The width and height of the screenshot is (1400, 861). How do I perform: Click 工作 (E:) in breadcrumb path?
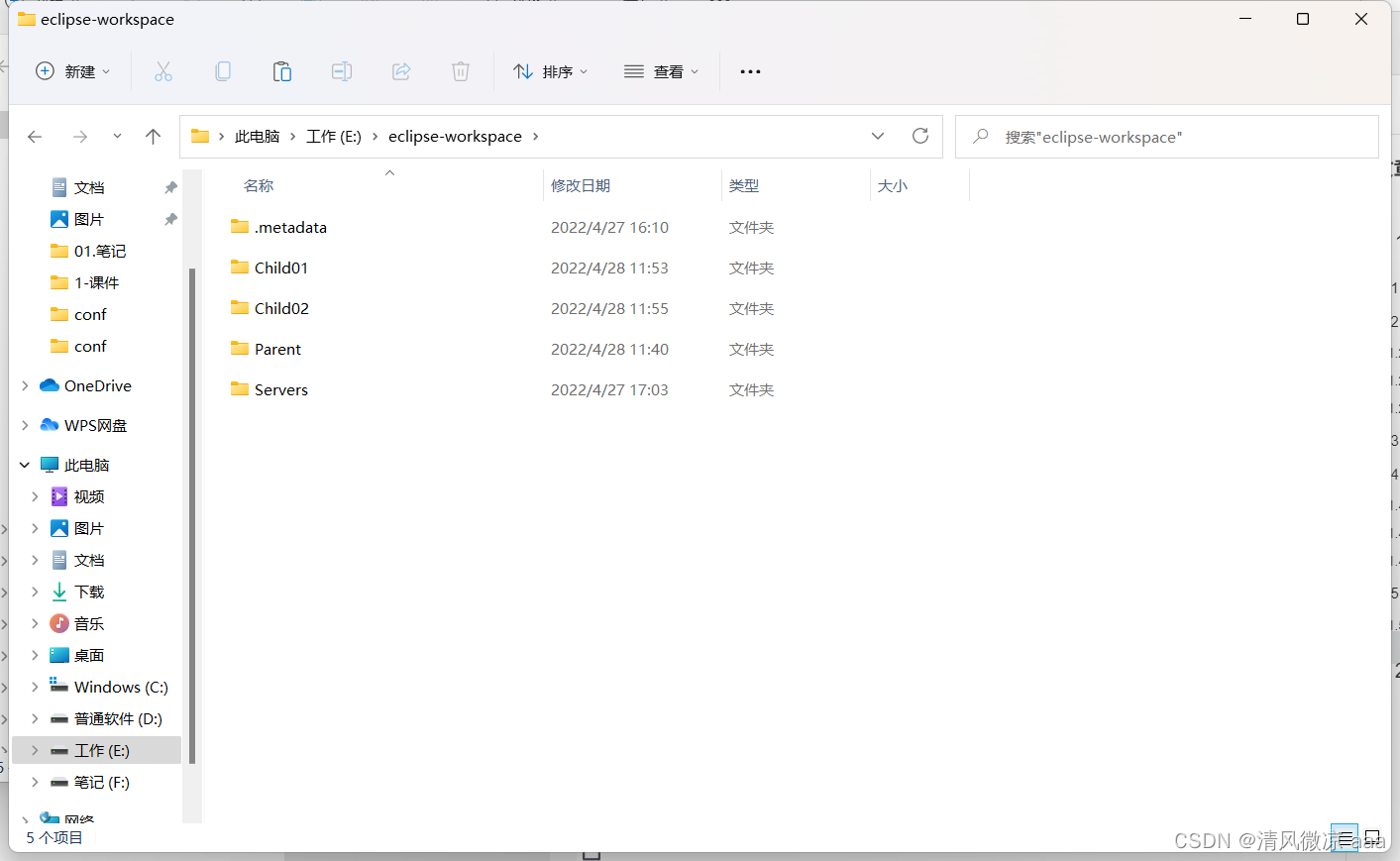click(x=334, y=137)
